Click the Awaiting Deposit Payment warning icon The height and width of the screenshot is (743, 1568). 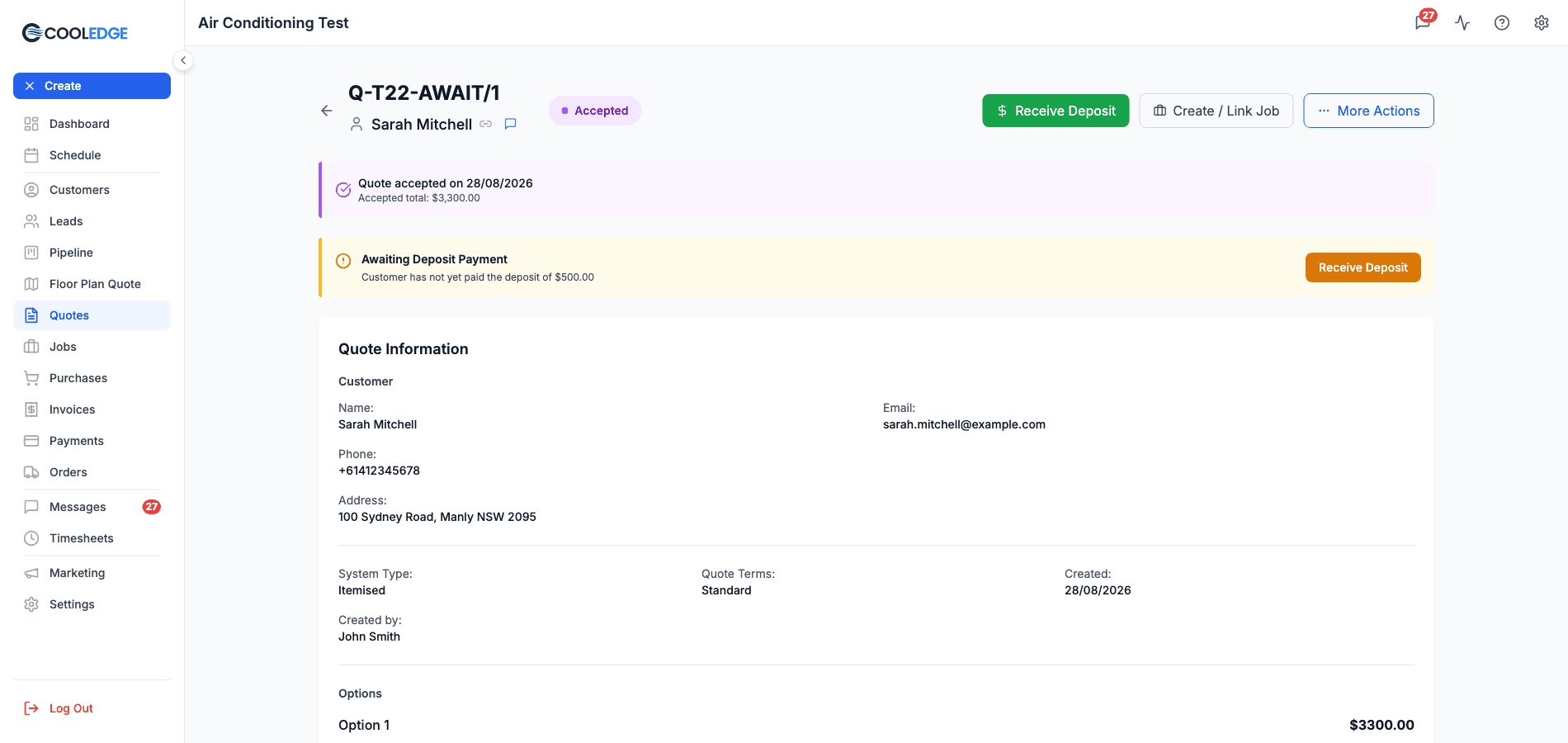tap(343, 261)
